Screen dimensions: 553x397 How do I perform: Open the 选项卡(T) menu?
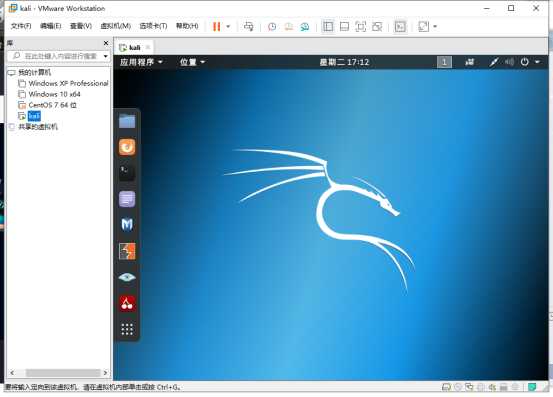pos(153,26)
